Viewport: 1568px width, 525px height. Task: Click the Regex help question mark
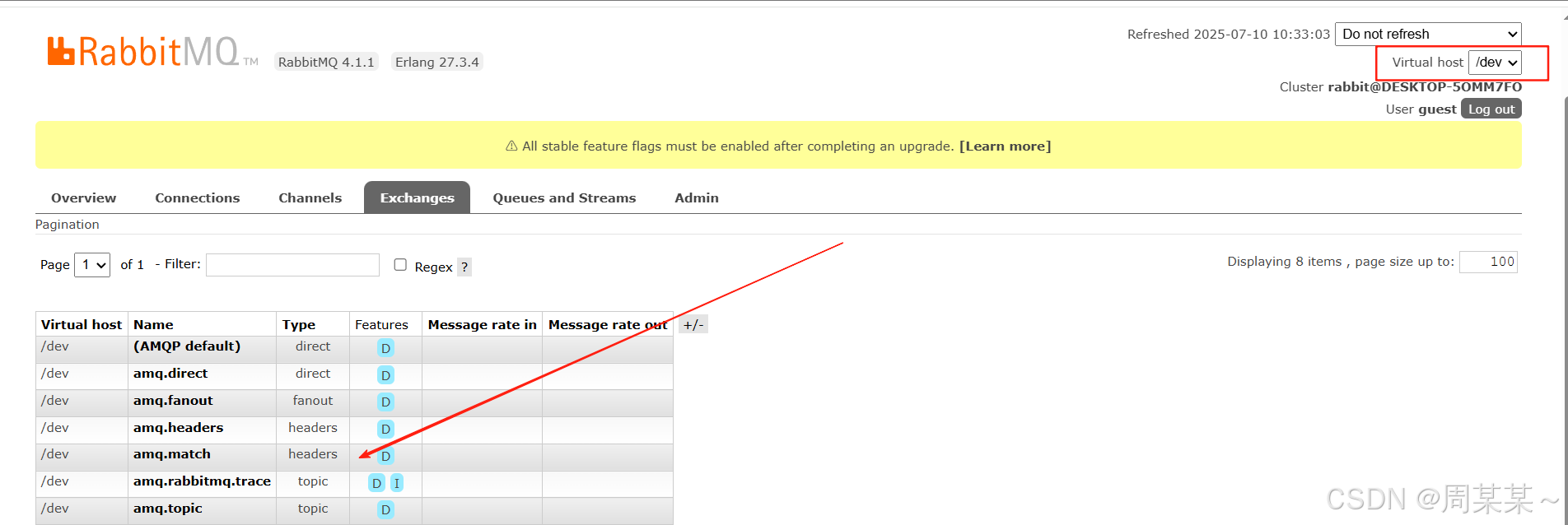point(464,267)
